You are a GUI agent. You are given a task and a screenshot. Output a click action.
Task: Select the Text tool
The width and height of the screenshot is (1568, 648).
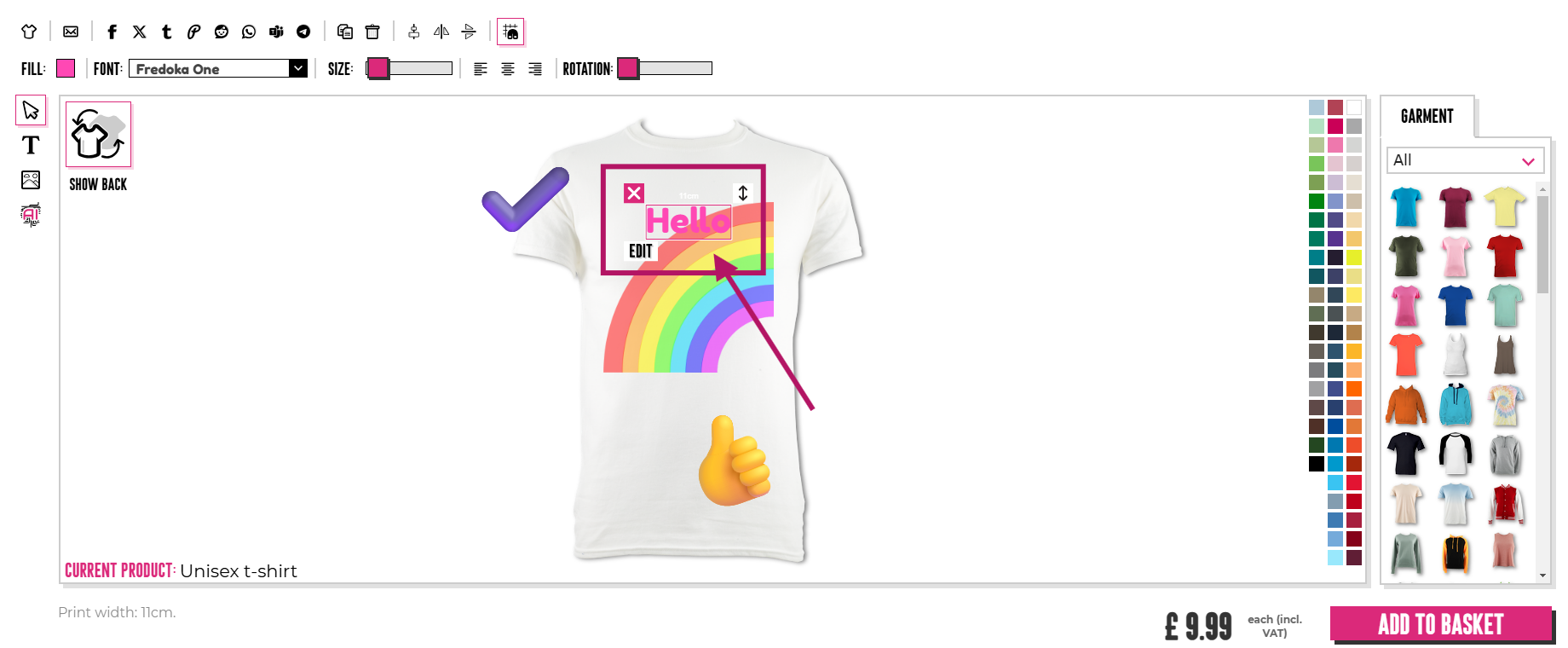coord(31,145)
